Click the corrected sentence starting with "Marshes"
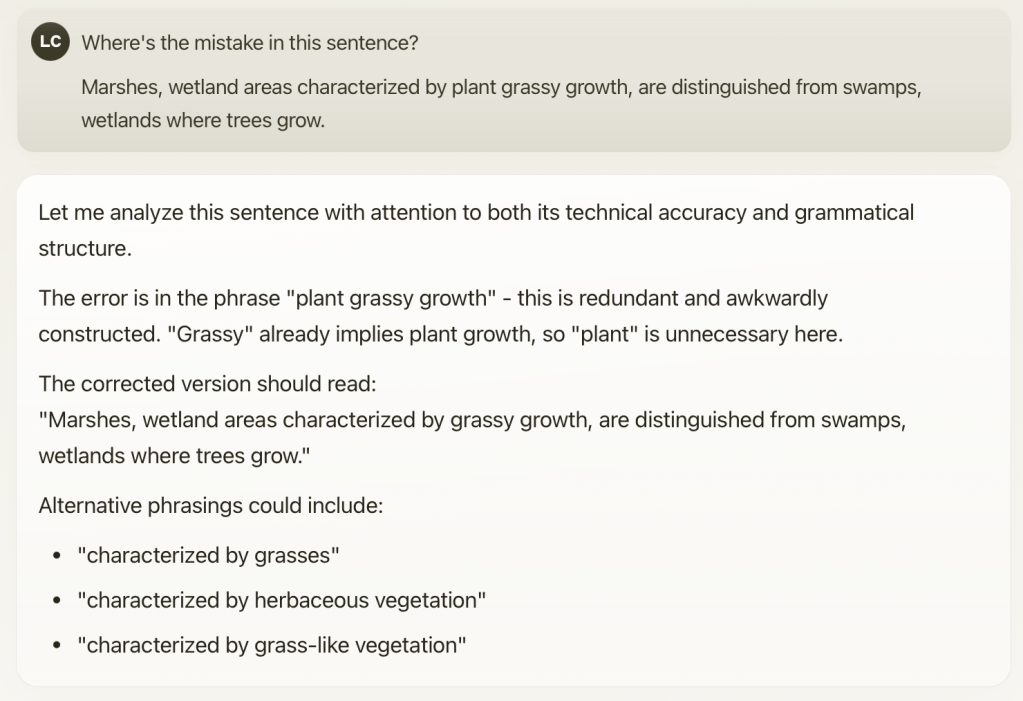 pyautogui.click(x=472, y=421)
